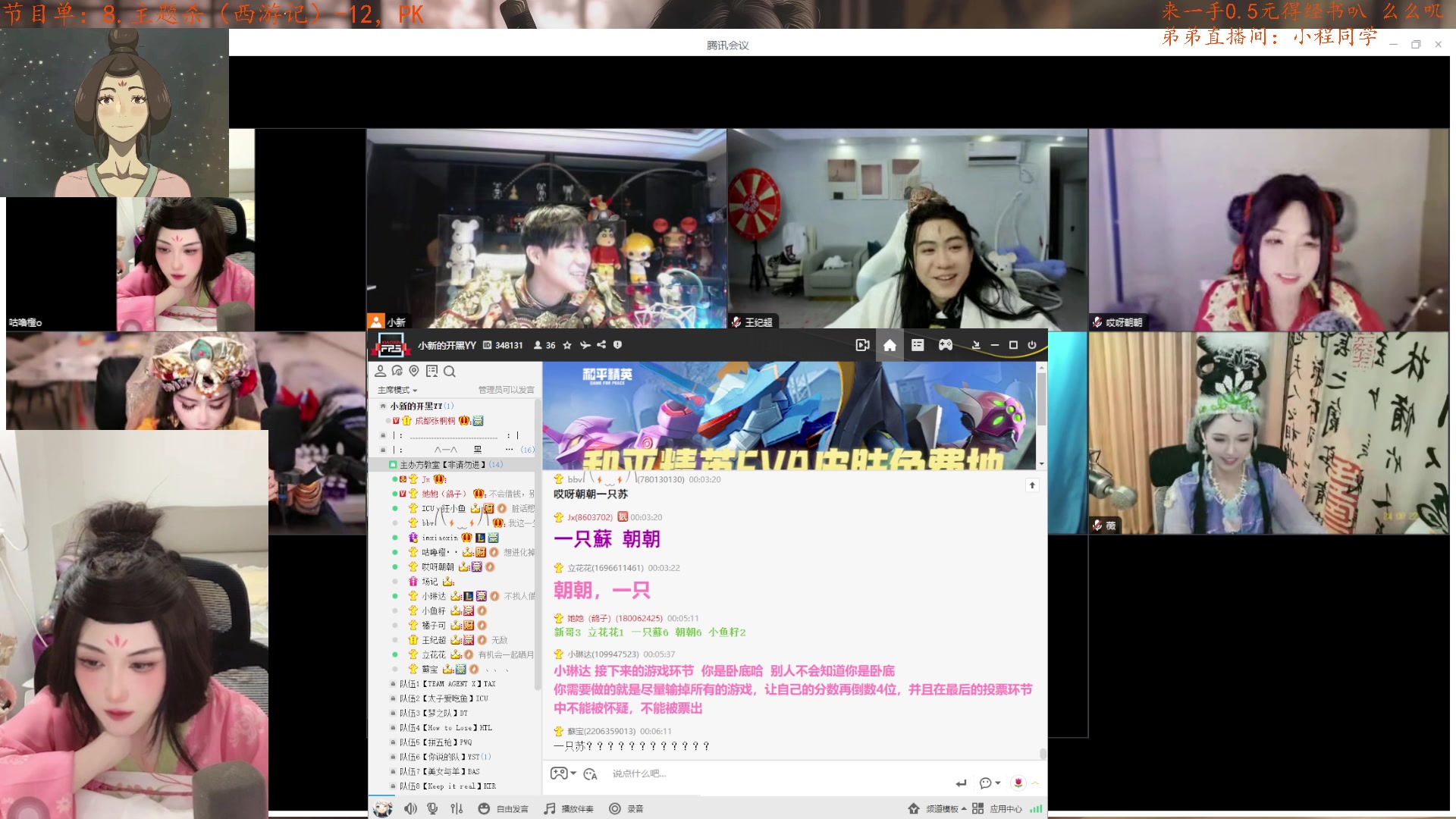The width and height of the screenshot is (1456, 819).
Task: Expand 队伍5【拼五枪】PWQ channel
Action: (393, 742)
